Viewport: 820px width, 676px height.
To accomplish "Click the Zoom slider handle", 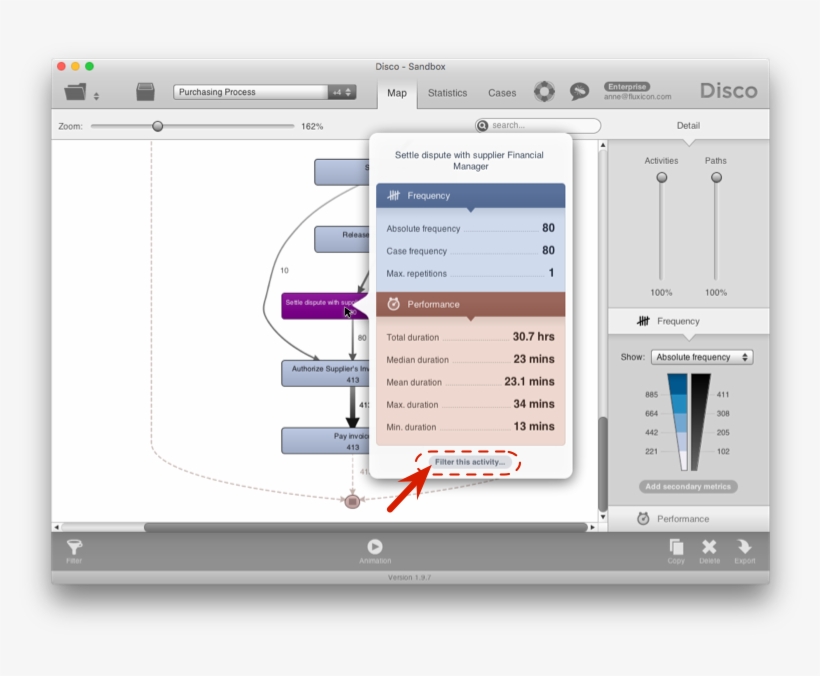I will 157,126.
